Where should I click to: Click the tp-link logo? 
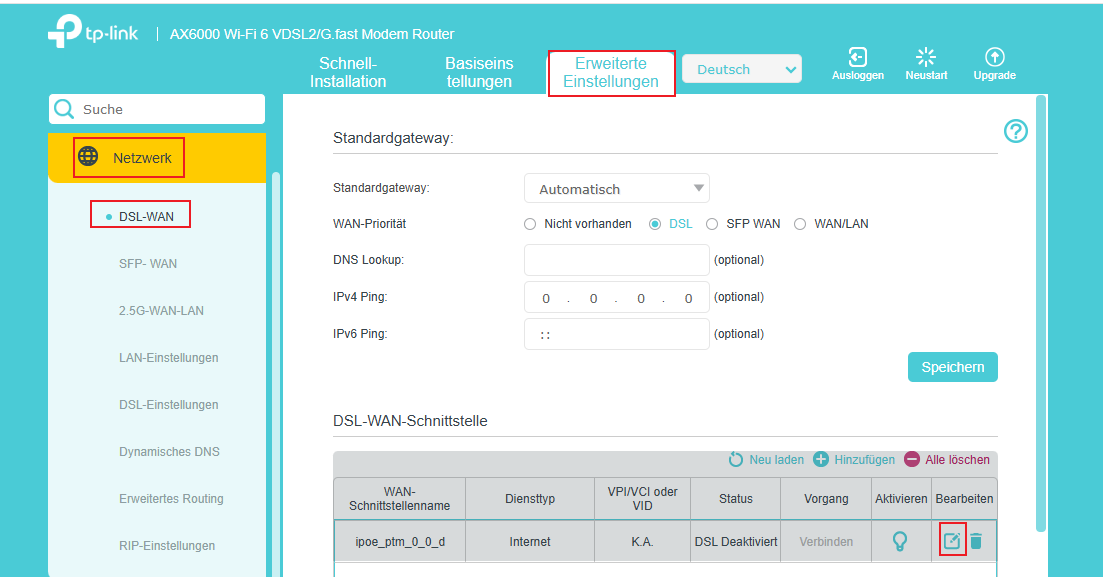[93, 32]
